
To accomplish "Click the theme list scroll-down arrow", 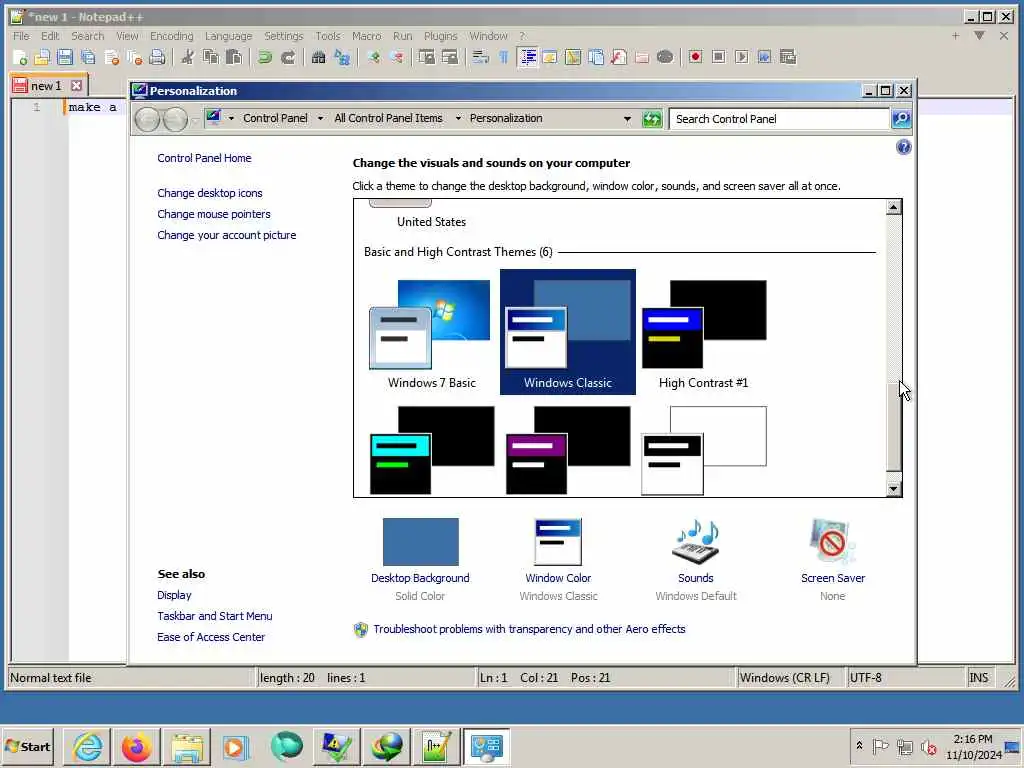I will click(893, 488).
